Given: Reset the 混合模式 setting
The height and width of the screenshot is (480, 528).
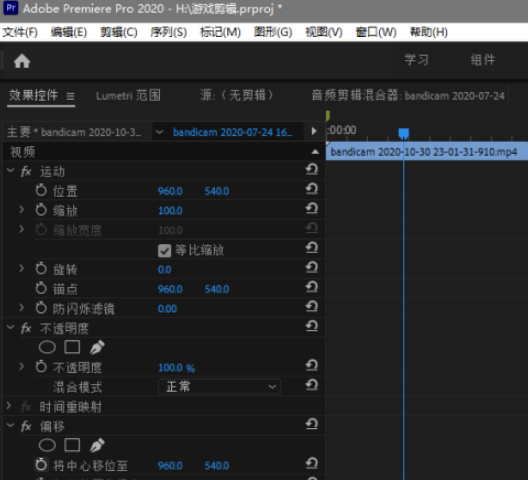Looking at the screenshot, I should 312,385.
